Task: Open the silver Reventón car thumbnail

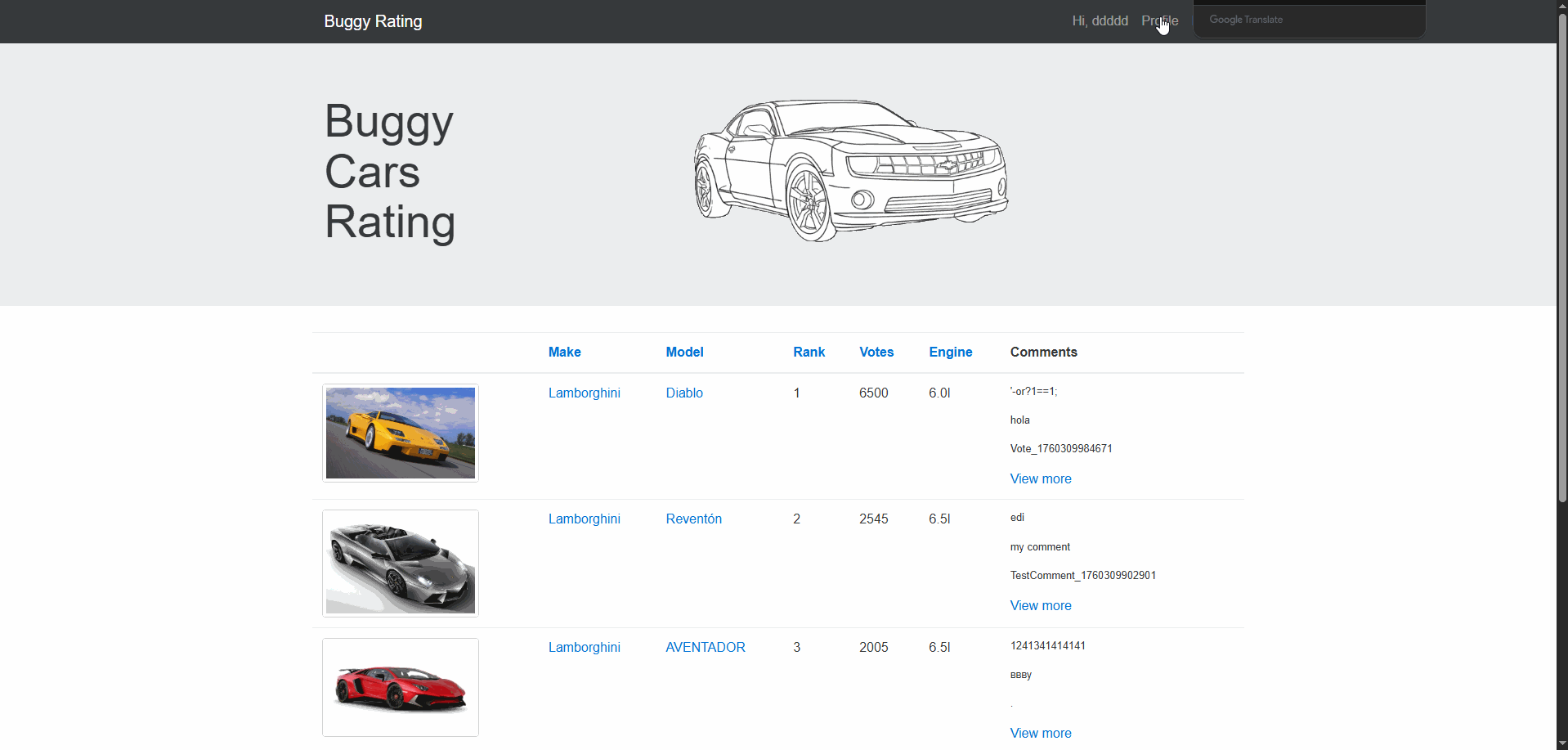Action: point(401,564)
